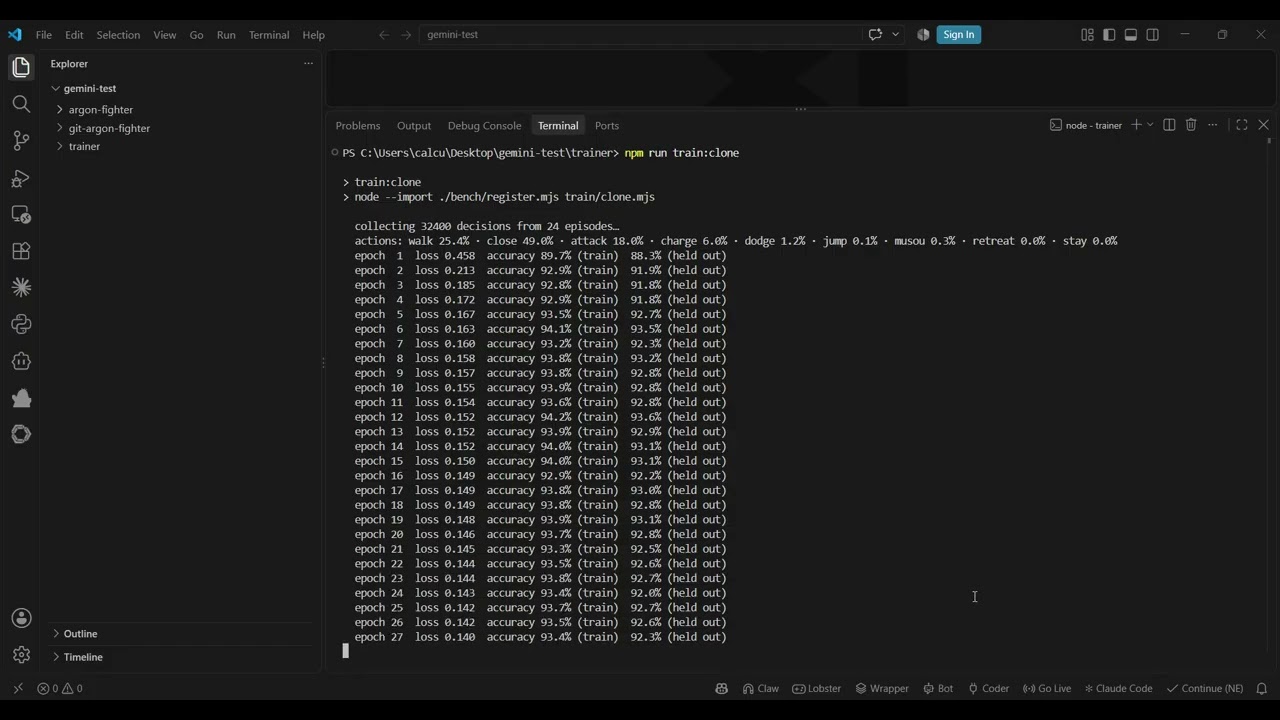This screenshot has width=1280, height=720.
Task: Open the Selection menu
Action: [118, 34]
